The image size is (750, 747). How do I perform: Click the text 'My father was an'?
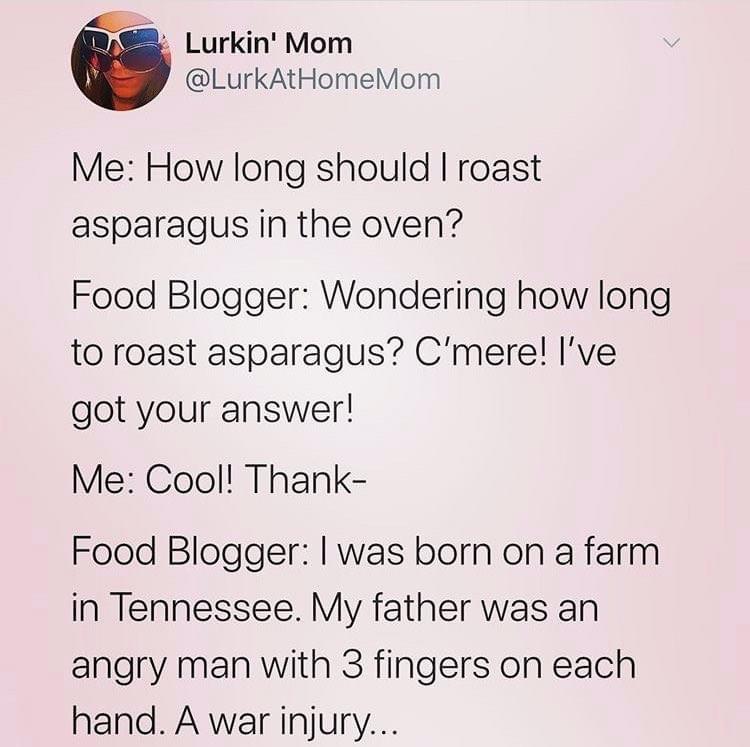454,609
